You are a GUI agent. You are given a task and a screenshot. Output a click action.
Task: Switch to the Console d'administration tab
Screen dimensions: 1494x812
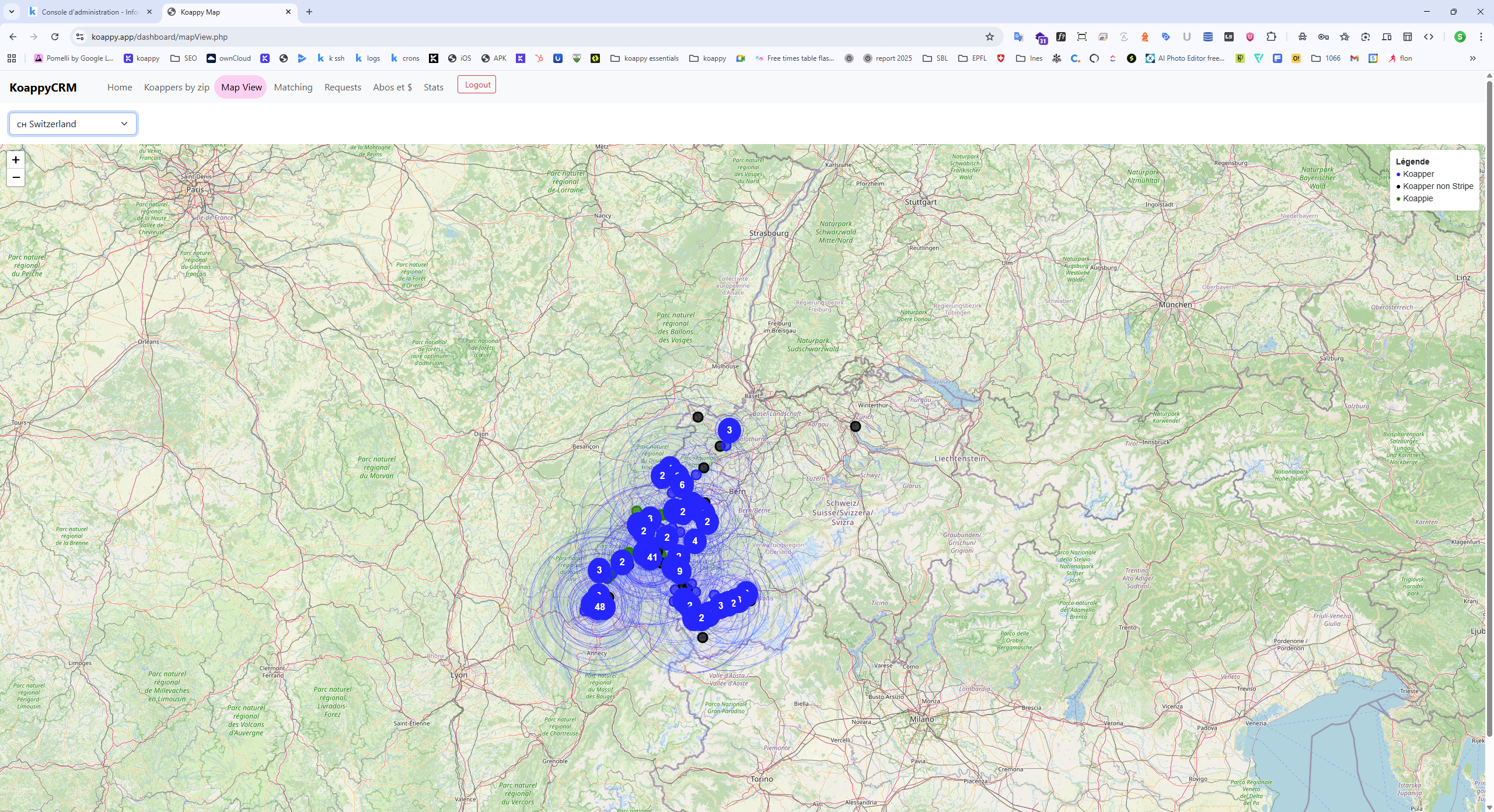90,12
